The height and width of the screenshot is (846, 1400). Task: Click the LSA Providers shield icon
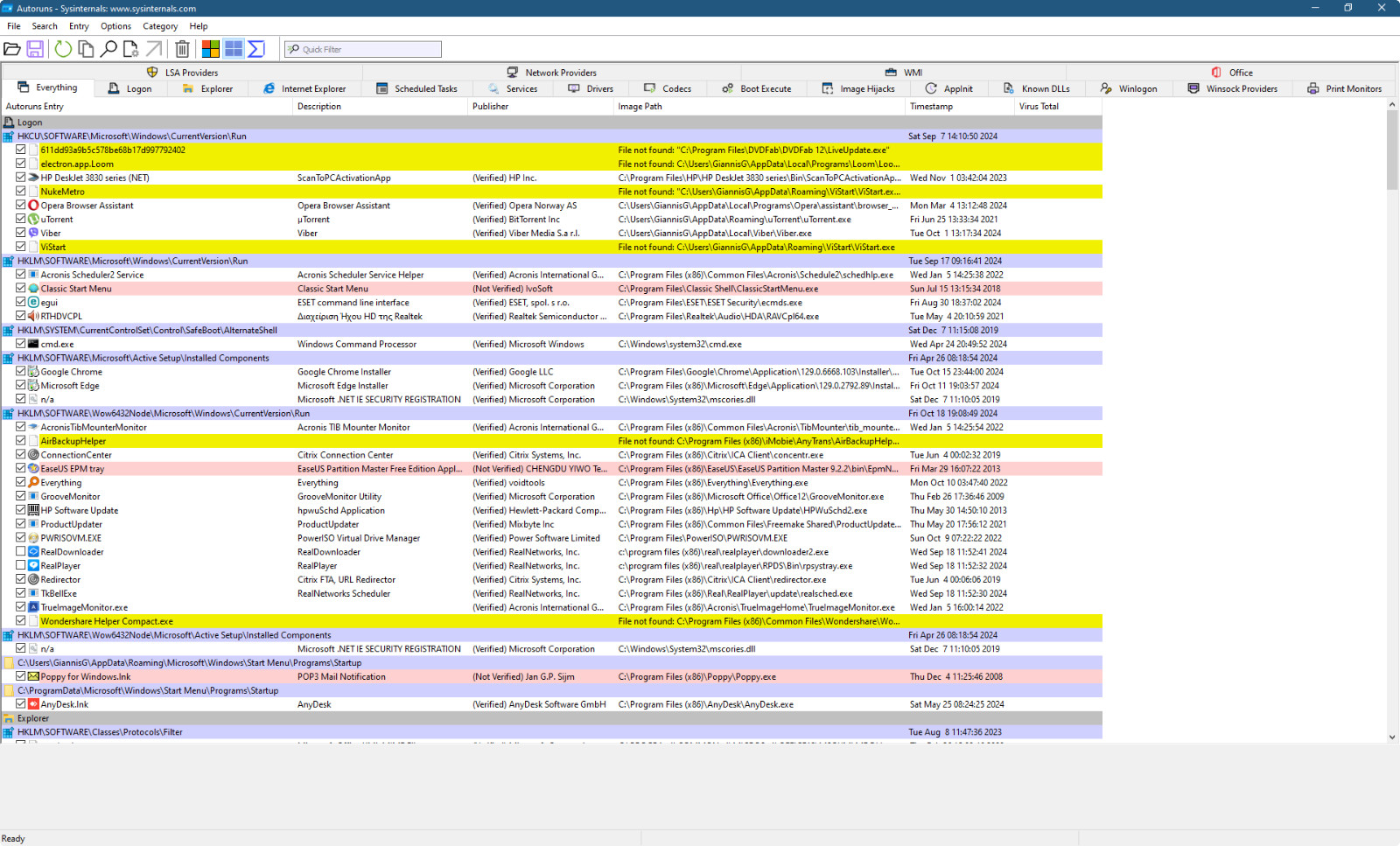152,73
